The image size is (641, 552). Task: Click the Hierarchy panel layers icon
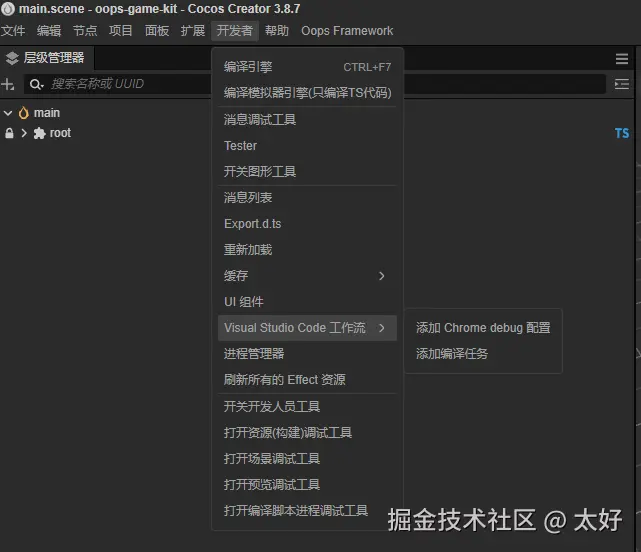pyautogui.click(x=12, y=58)
